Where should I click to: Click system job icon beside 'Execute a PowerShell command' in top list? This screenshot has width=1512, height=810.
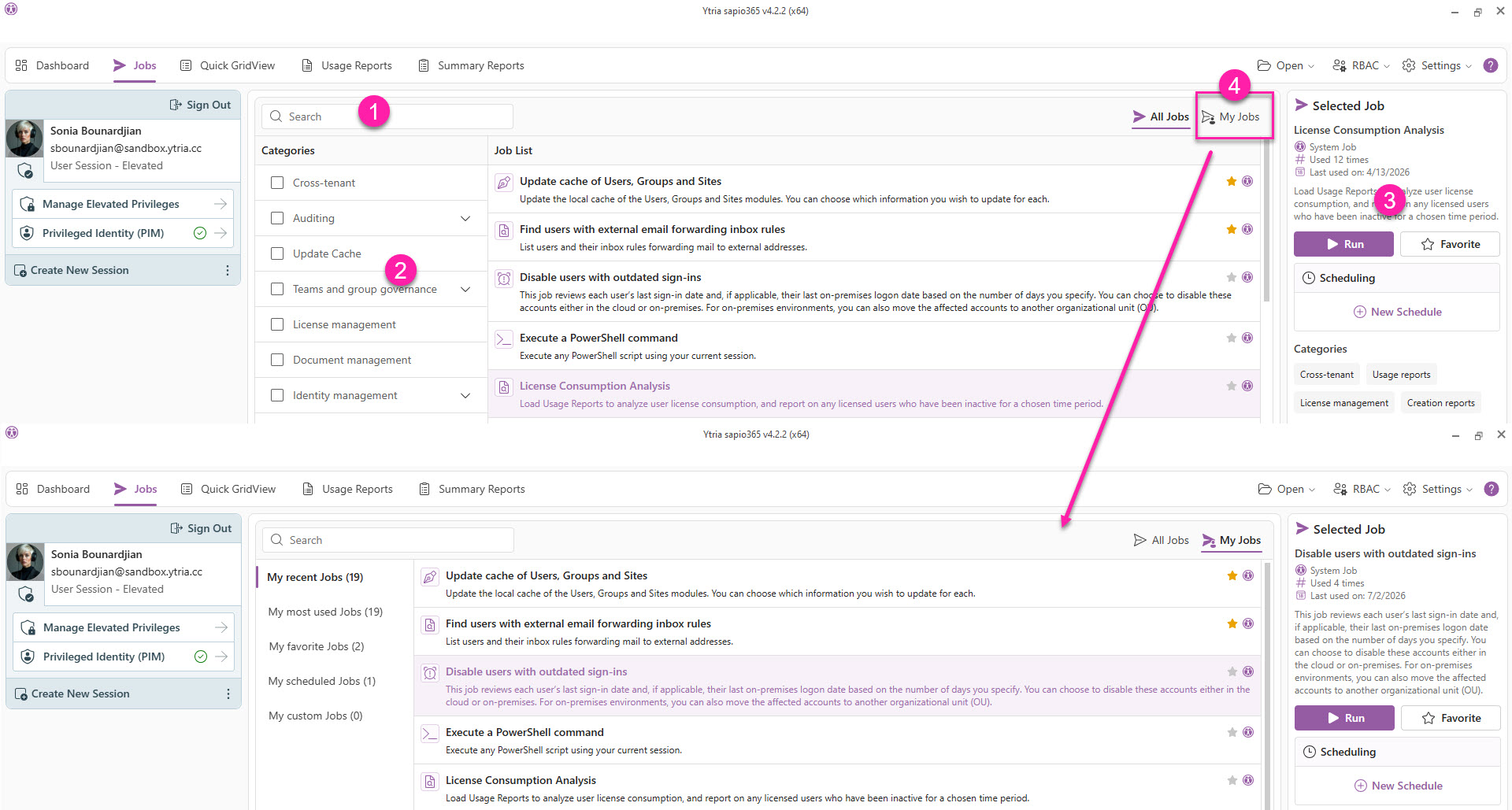click(x=1247, y=338)
